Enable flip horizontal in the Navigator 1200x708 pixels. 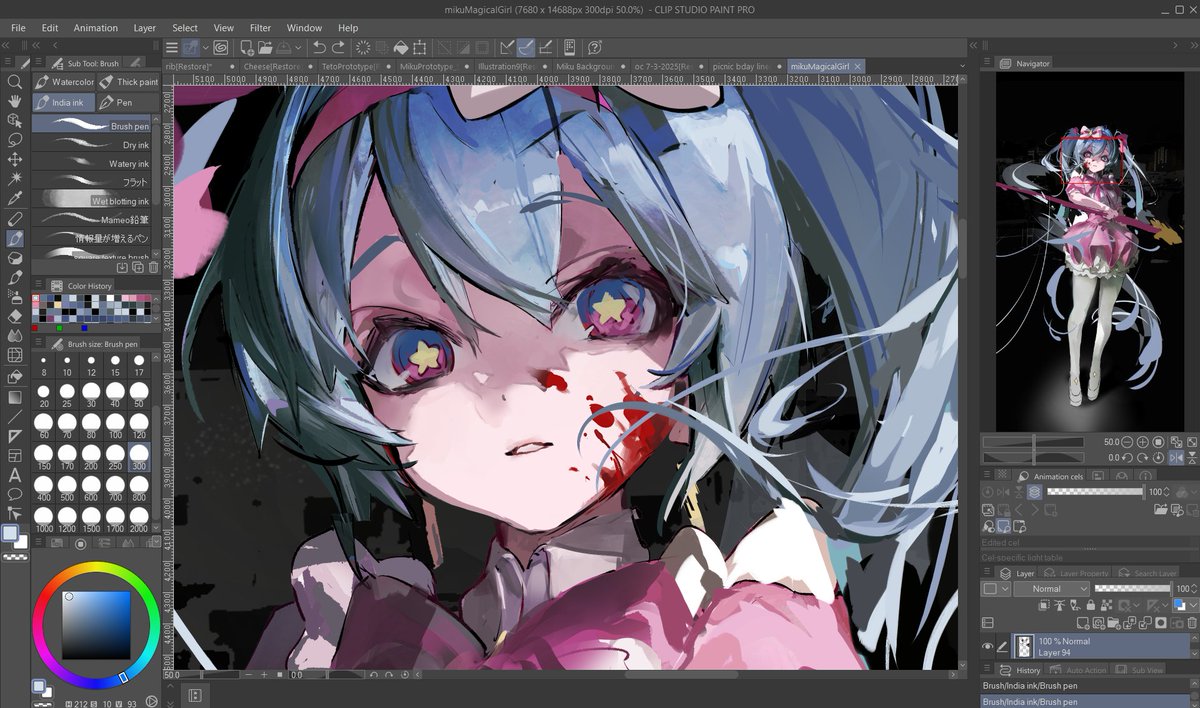[x=1176, y=457]
